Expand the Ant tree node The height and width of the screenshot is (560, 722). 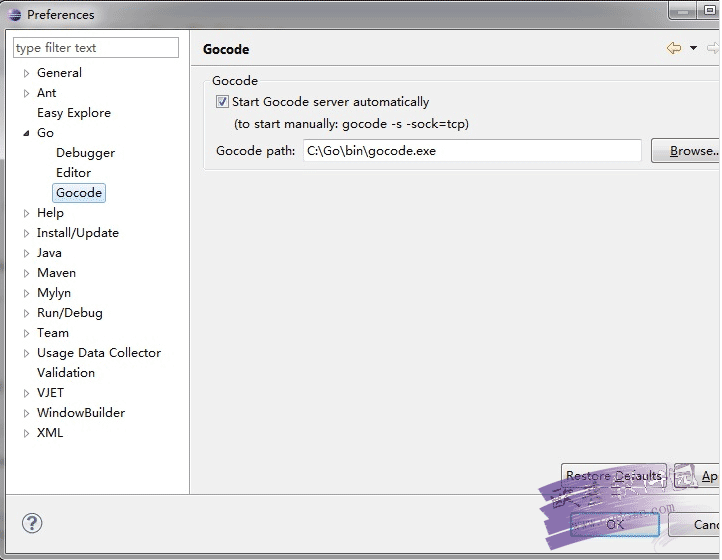click(x=26, y=93)
